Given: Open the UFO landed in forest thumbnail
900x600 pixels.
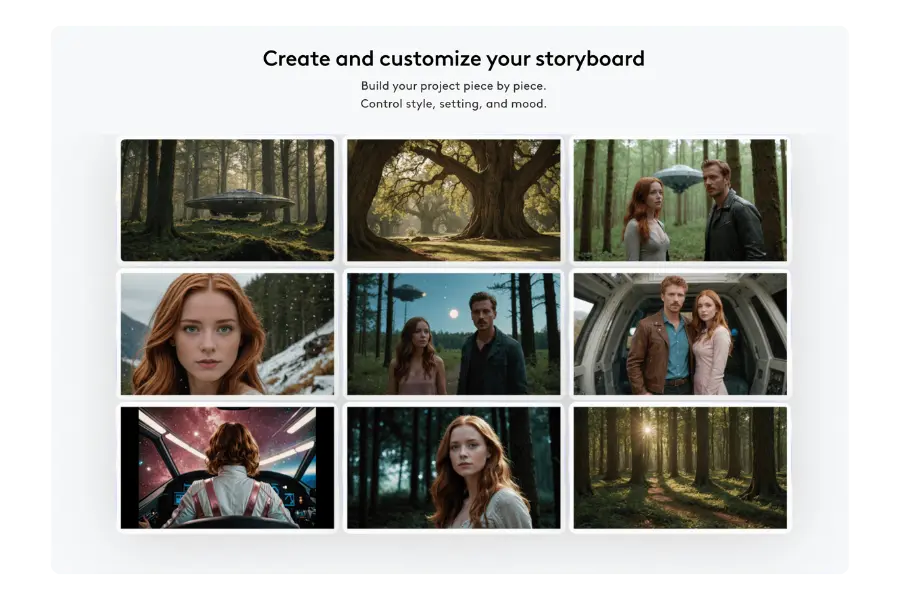Looking at the screenshot, I should [x=227, y=200].
